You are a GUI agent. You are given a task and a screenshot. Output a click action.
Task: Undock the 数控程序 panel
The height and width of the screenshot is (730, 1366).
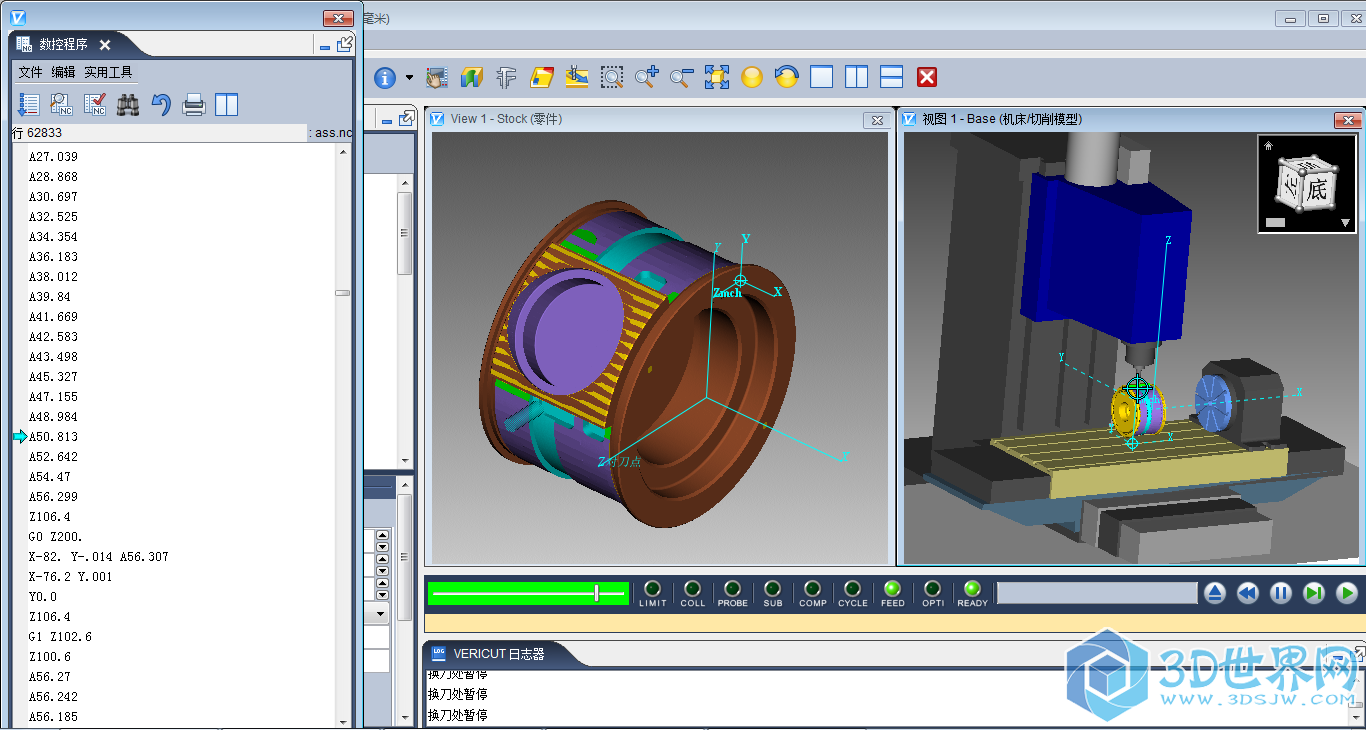[345, 44]
